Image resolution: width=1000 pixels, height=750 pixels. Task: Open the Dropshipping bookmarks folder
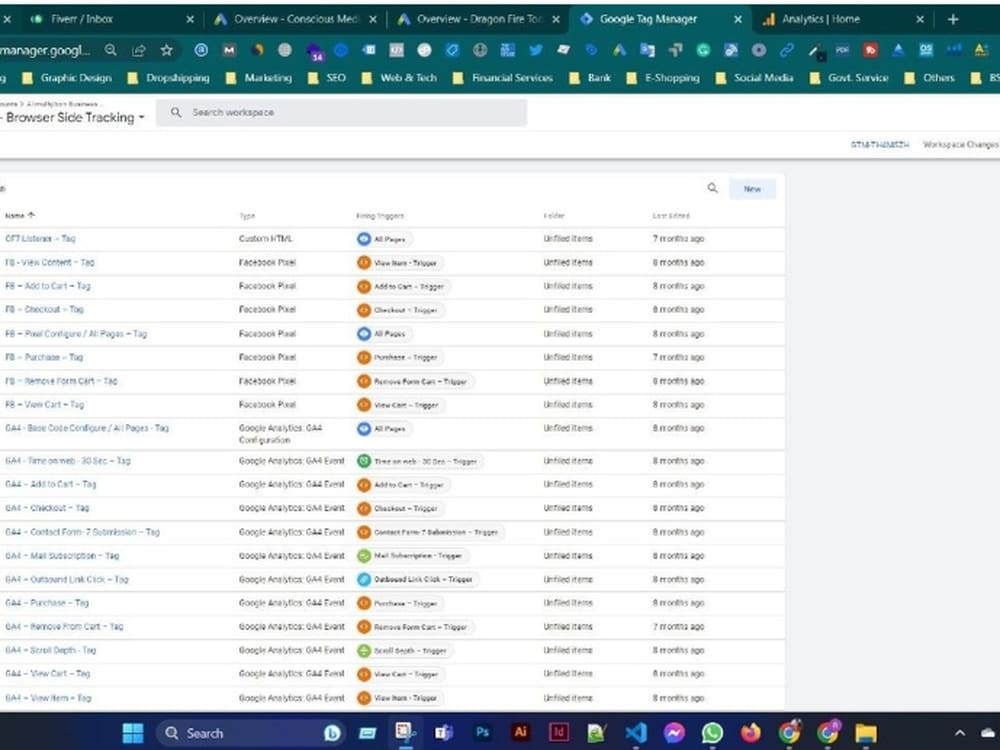click(x=168, y=78)
